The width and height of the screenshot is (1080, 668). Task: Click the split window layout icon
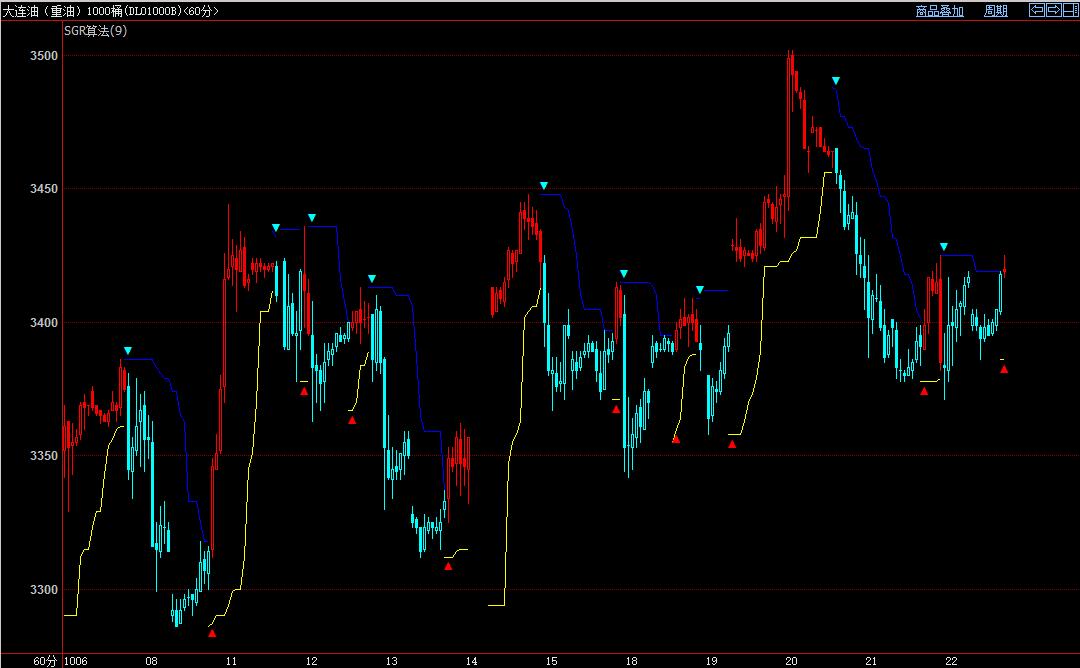(1068, 10)
